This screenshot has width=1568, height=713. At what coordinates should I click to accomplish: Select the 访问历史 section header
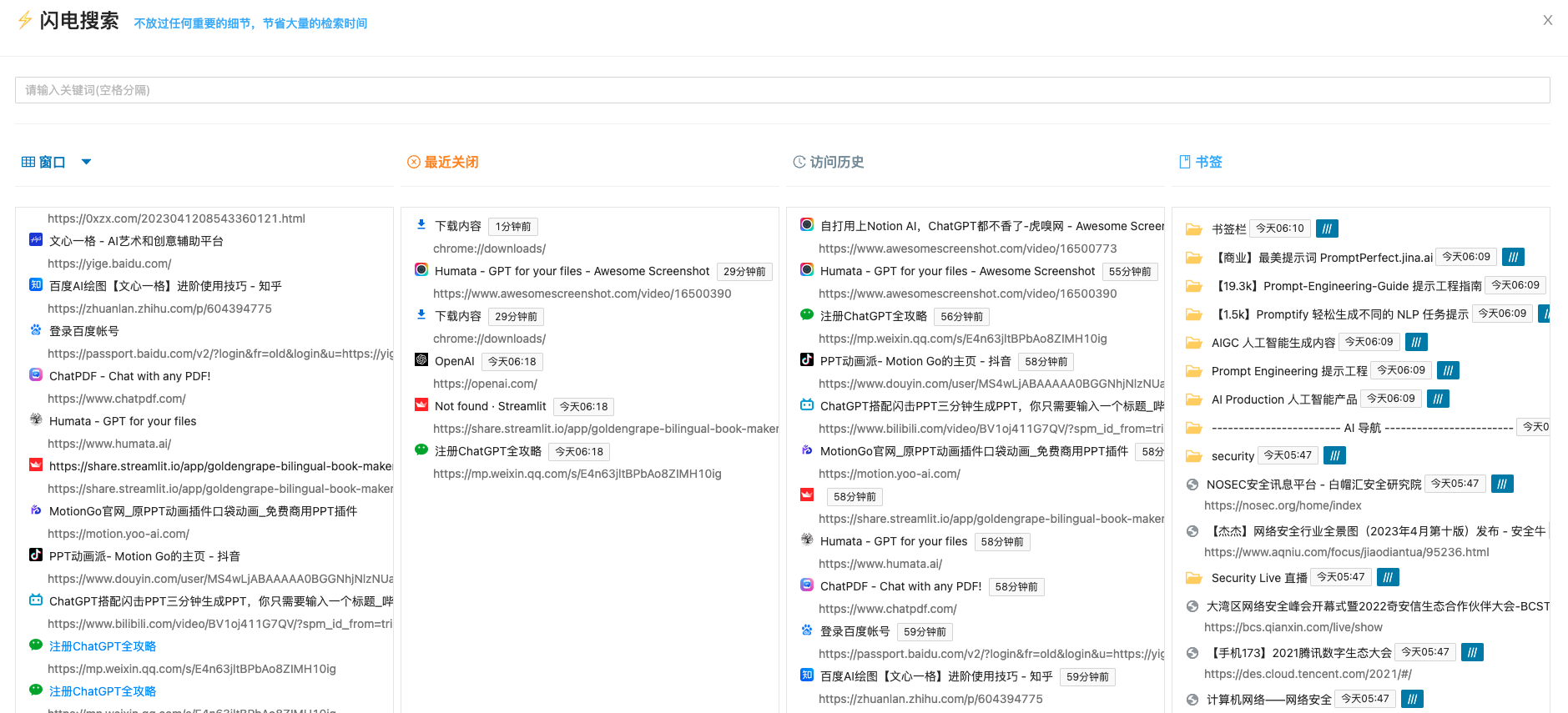[828, 162]
